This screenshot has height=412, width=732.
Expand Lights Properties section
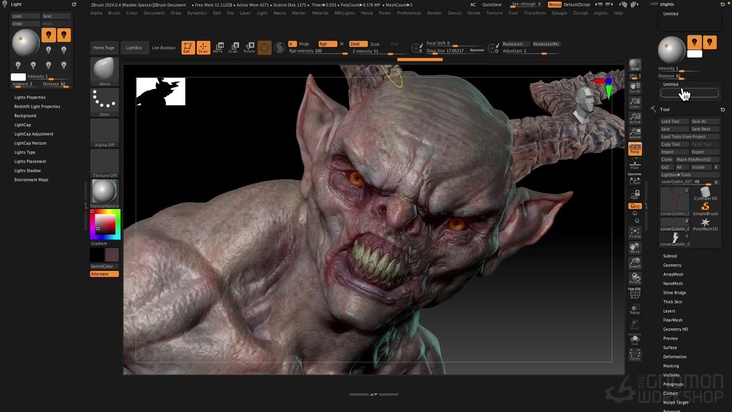30,98
